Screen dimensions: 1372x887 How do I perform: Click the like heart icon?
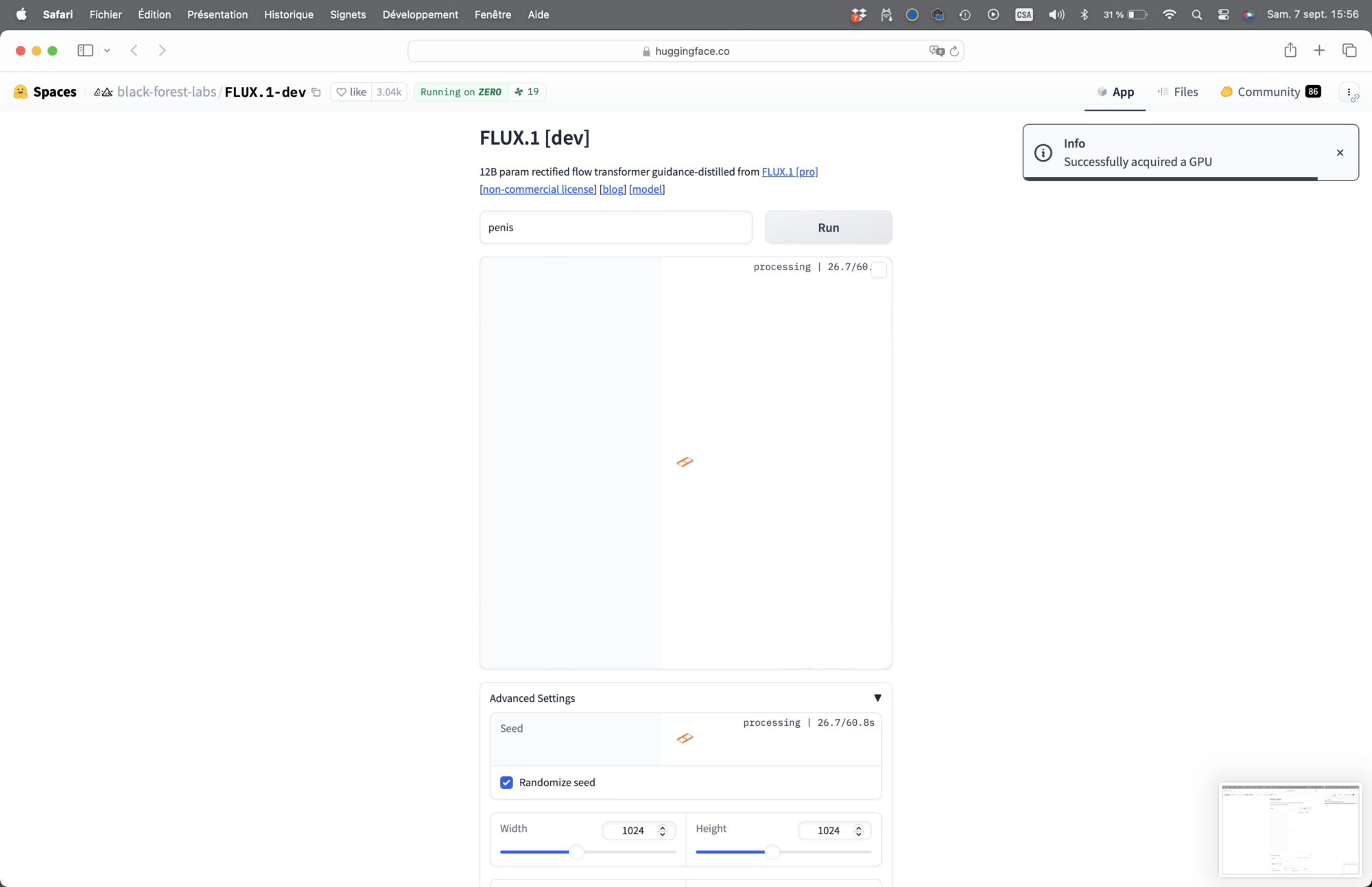tap(341, 92)
